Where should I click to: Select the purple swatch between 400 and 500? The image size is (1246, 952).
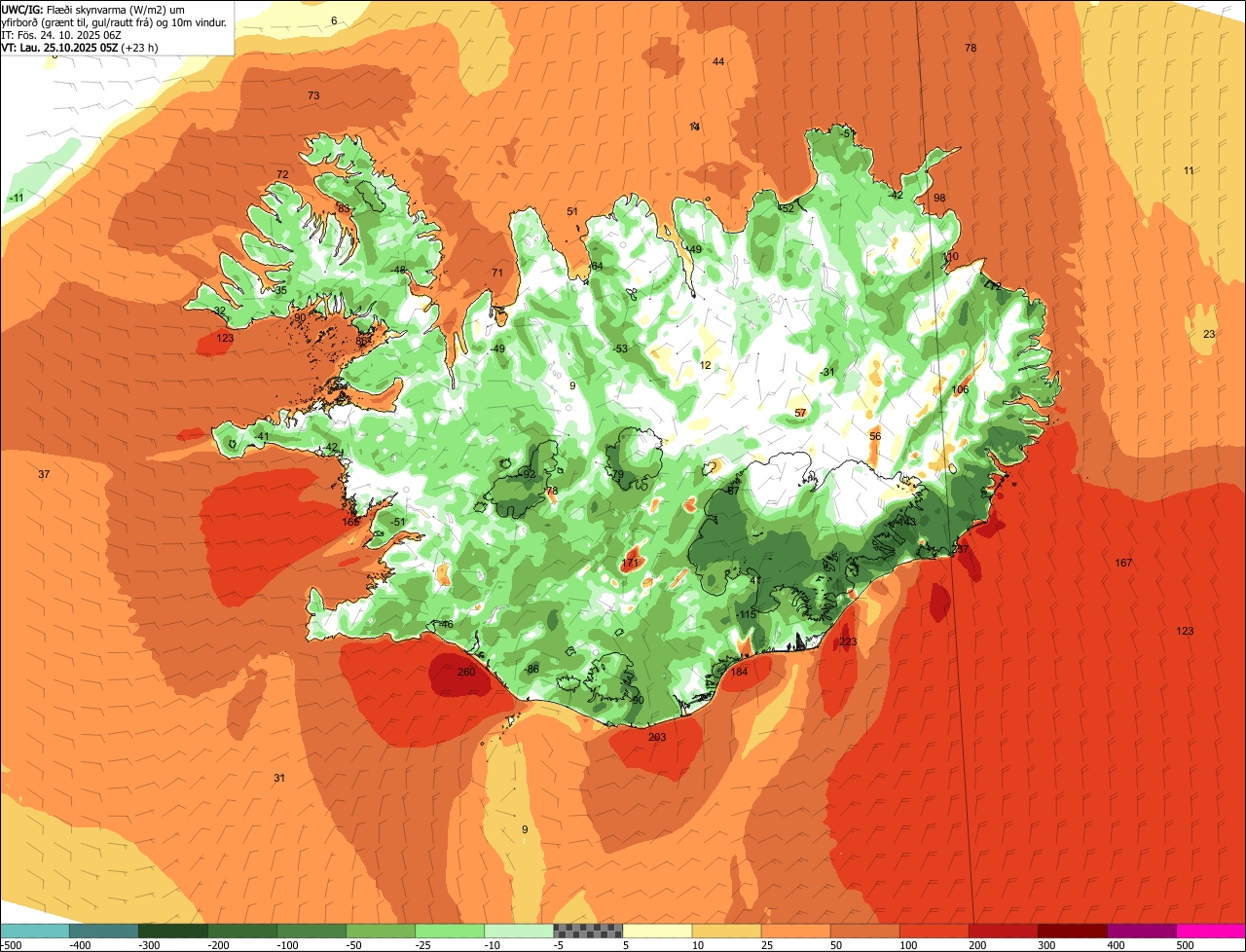[x=1141, y=931]
